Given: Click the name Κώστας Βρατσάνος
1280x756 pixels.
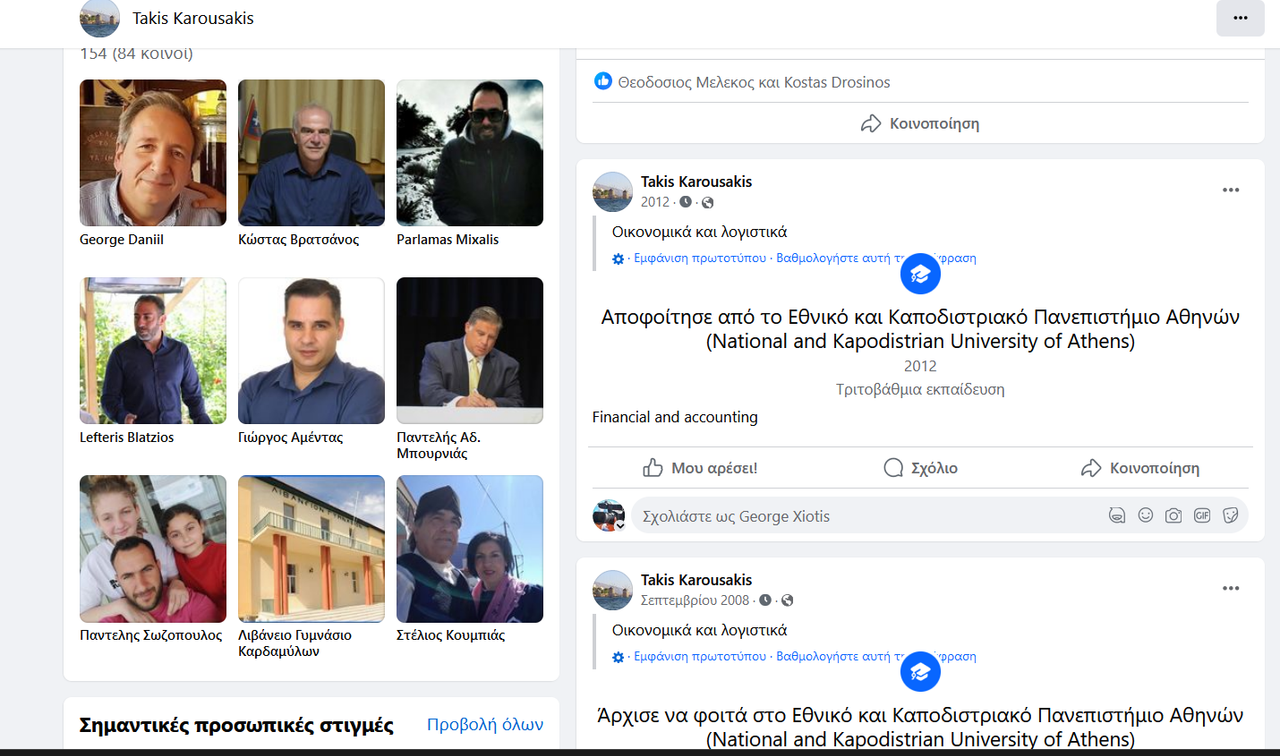Looking at the screenshot, I should [299, 240].
